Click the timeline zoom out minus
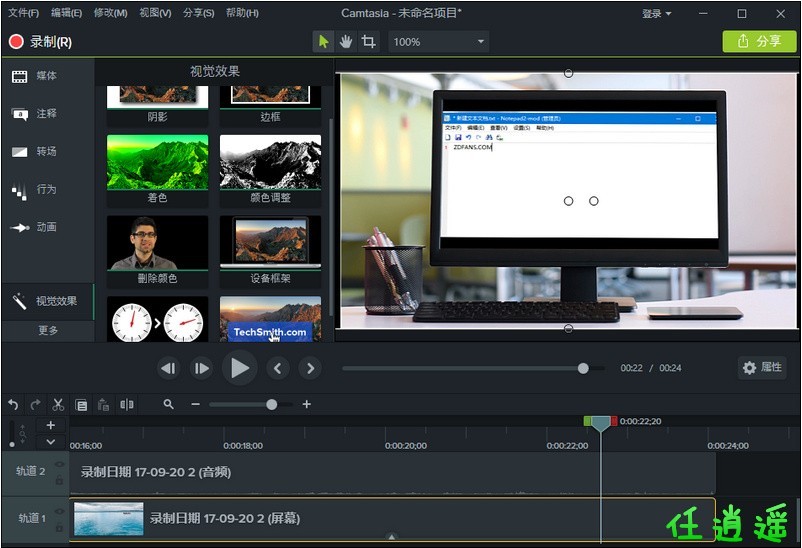 195,405
